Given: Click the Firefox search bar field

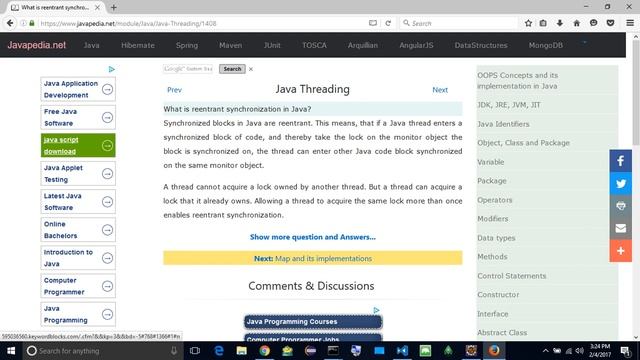Looking at the screenshot, I should [458, 23].
